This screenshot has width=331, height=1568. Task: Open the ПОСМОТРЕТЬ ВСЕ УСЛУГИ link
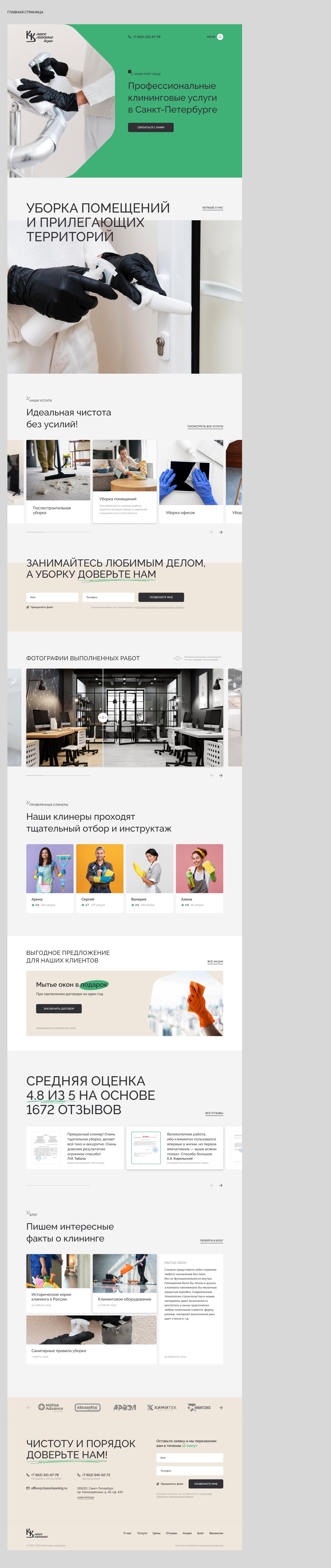205,427
